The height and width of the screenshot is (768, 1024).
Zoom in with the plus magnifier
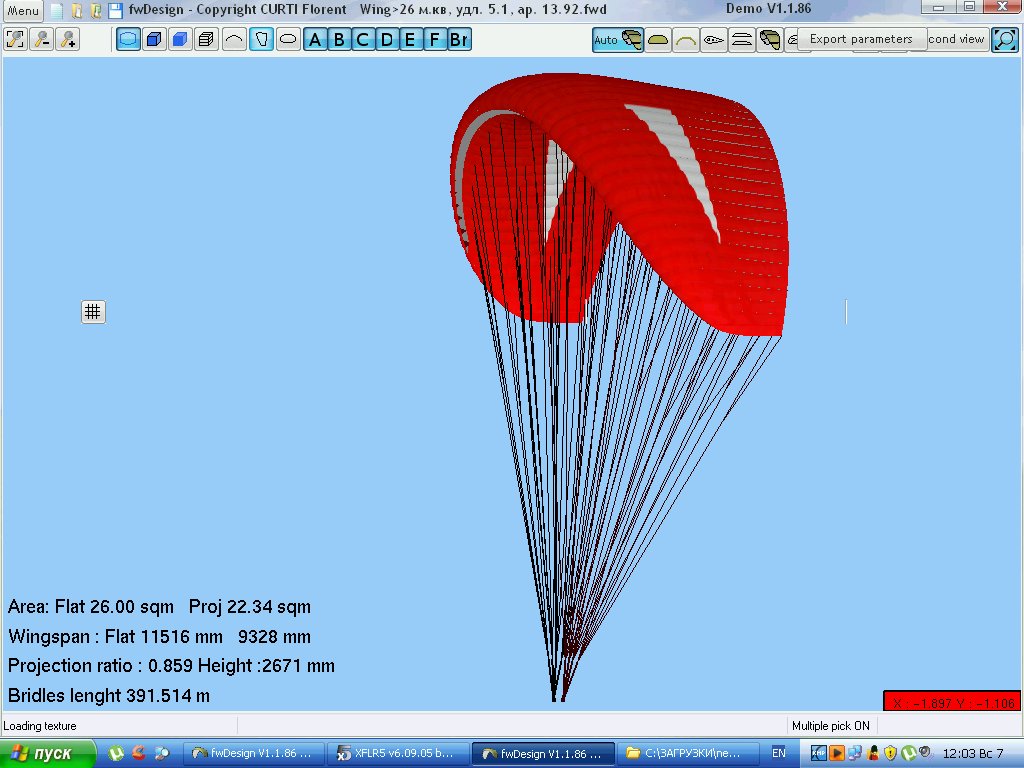(67, 40)
